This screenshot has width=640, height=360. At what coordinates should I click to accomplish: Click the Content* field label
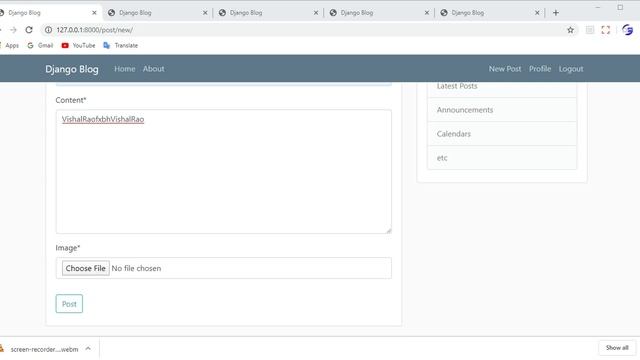tap(71, 100)
